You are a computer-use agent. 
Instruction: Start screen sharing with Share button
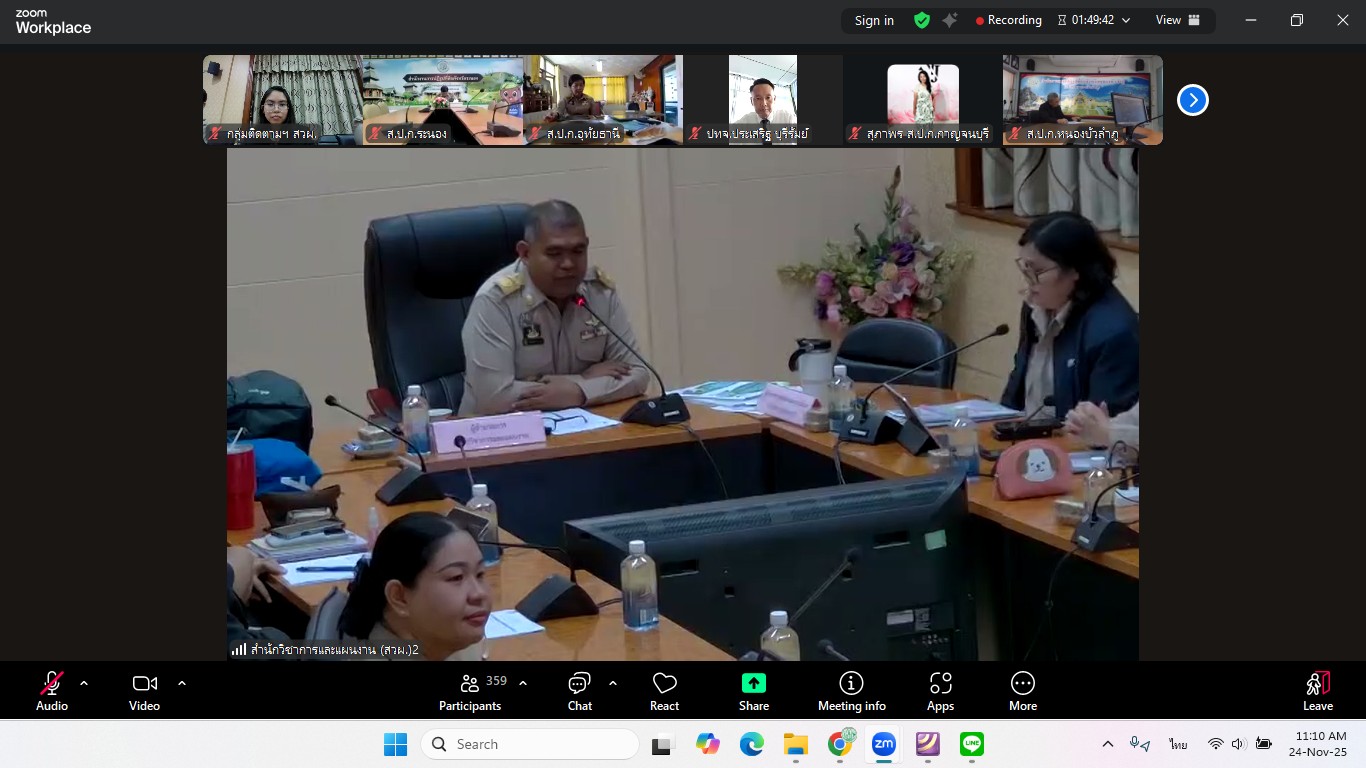[754, 690]
